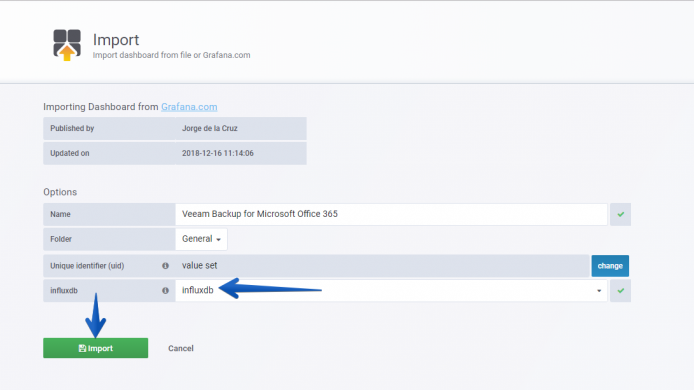Click the green Import button
The image size is (694, 390).
tap(96, 348)
